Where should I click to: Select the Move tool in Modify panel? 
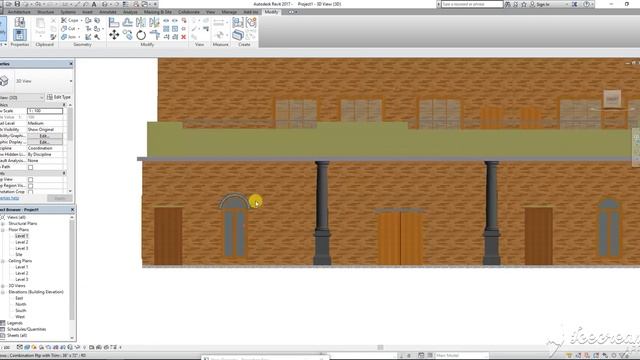click(x=114, y=35)
